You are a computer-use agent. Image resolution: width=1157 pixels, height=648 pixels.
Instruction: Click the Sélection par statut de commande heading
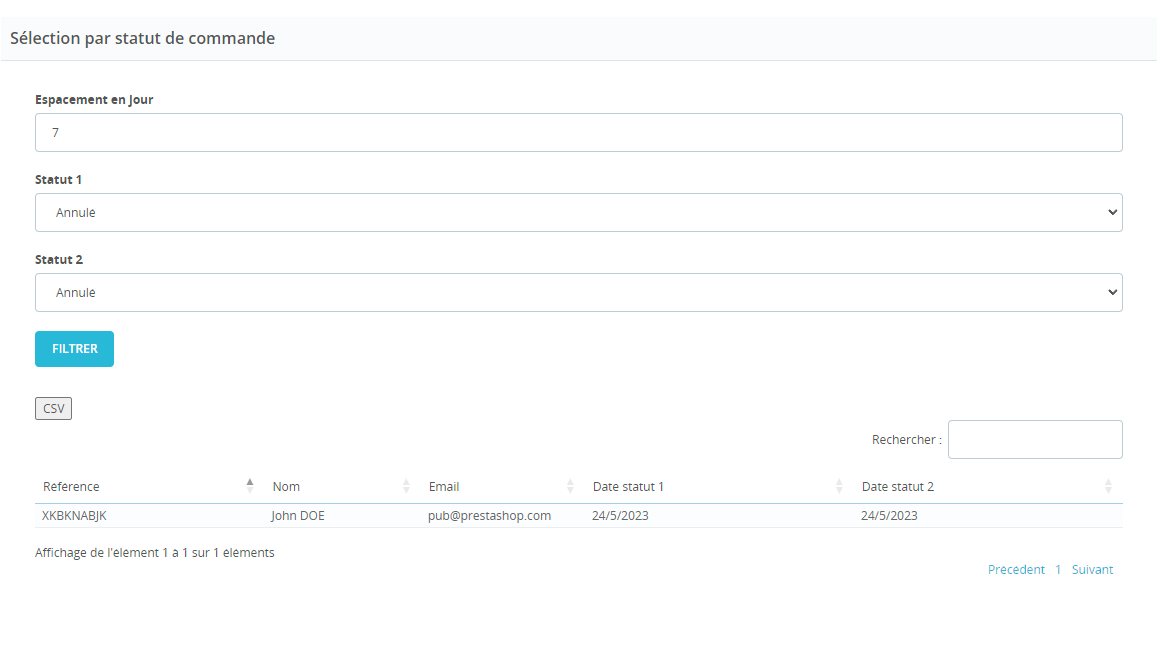pyautogui.click(x=142, y=39)
